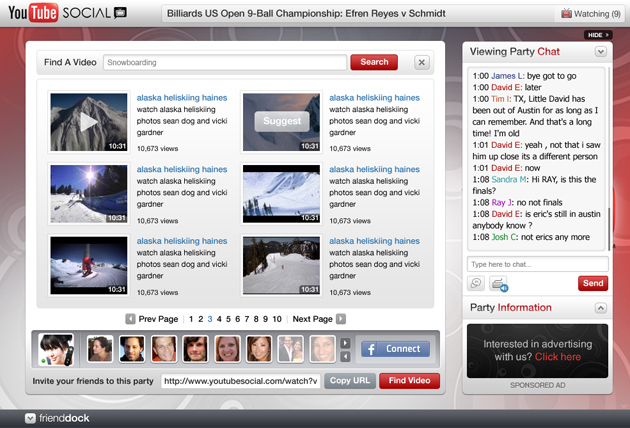Image resolution: width=630 pixels, height=428 pixels.
Task: Open the bottom-right alaska heliskiing haines title
Action: coord(374,241)
